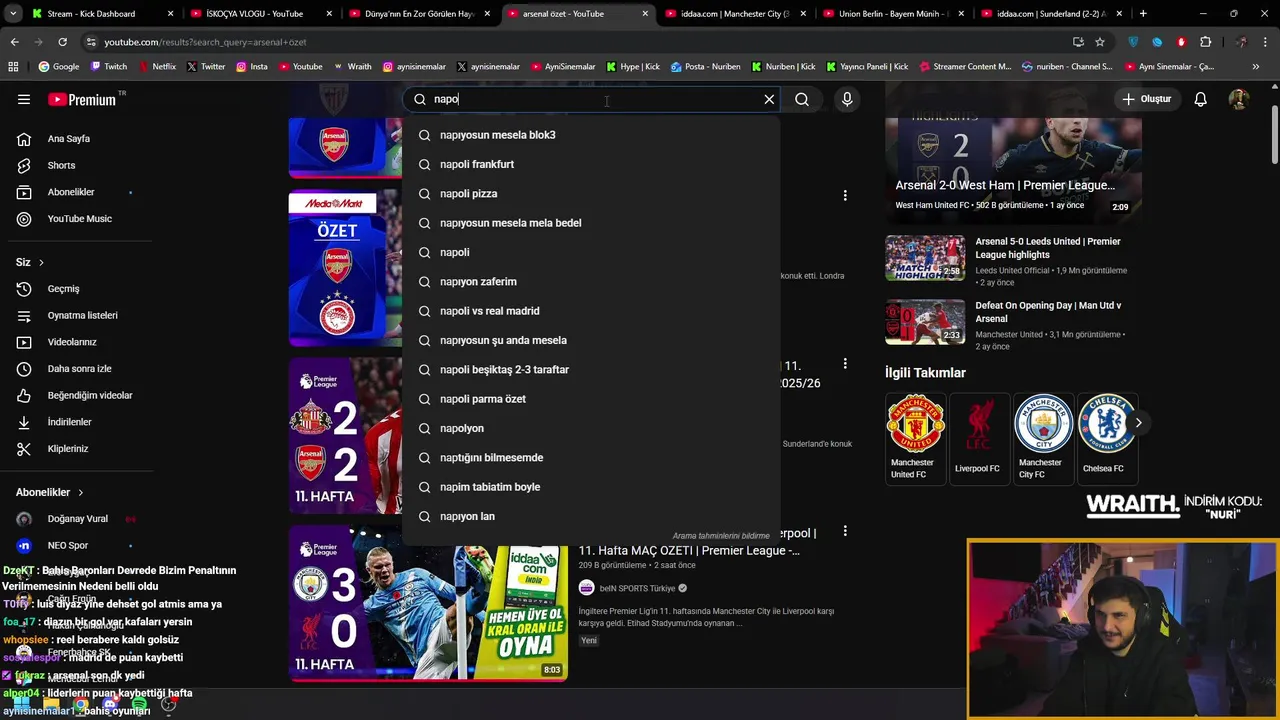
Task: Reload the page
Action: (x=62, y=42)
